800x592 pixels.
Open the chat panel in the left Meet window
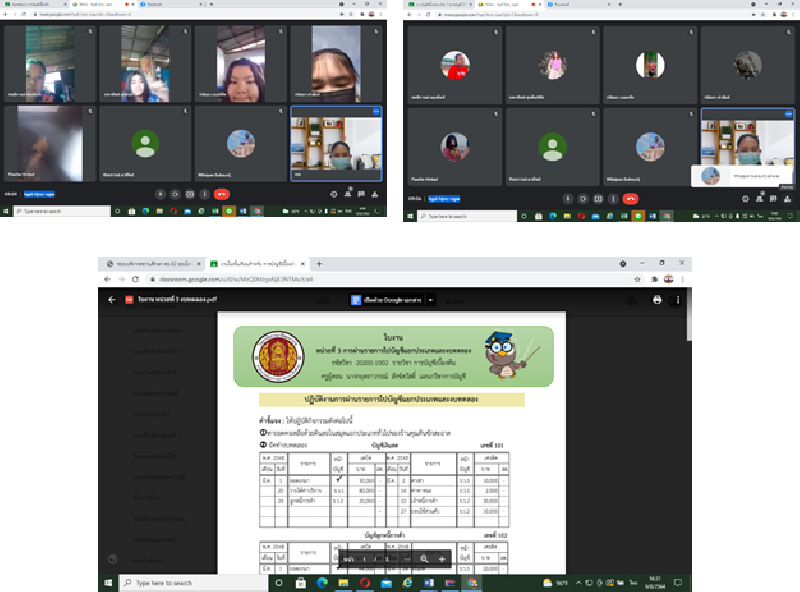[361, 194]
